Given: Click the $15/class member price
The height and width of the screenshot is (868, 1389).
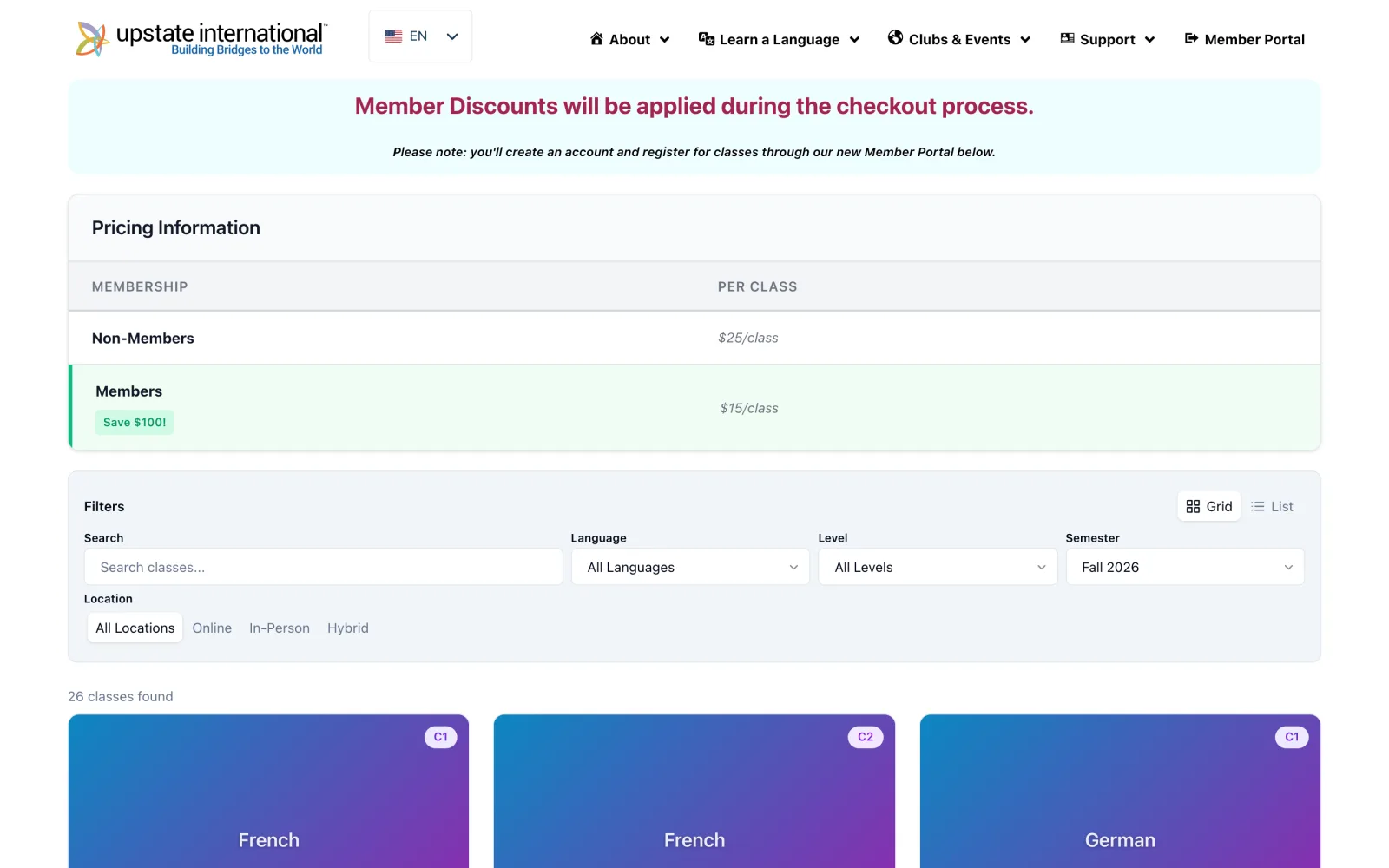Looking at the screenshot, I should [749, 408].
